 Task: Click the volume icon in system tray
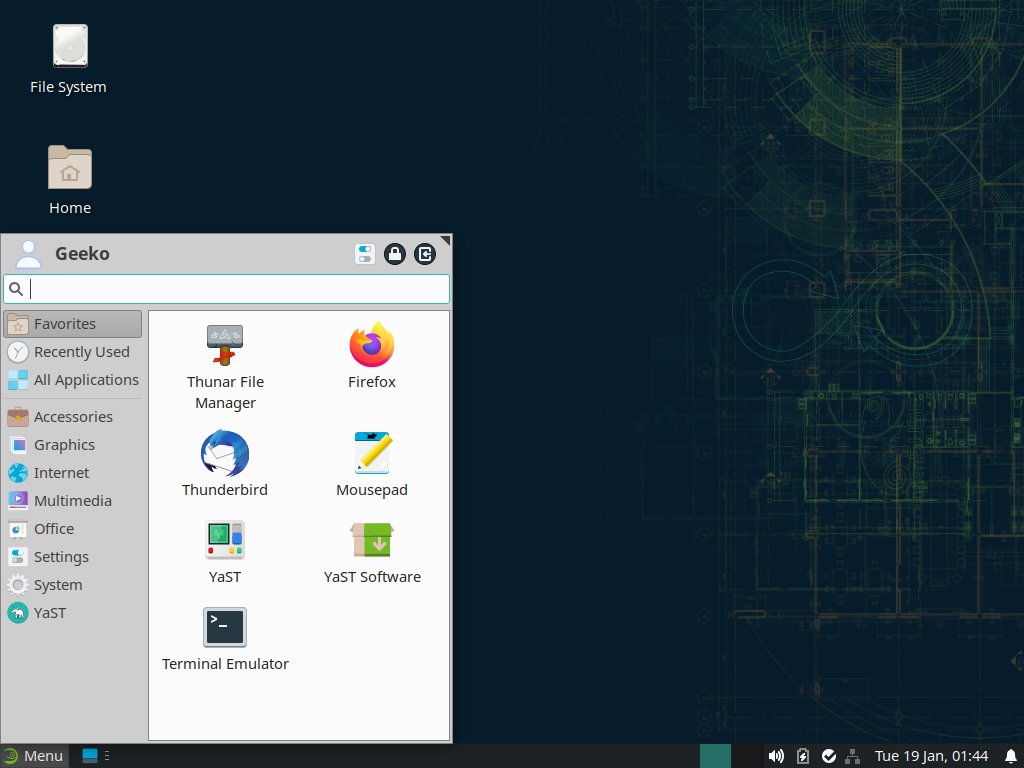click(776, 756)
